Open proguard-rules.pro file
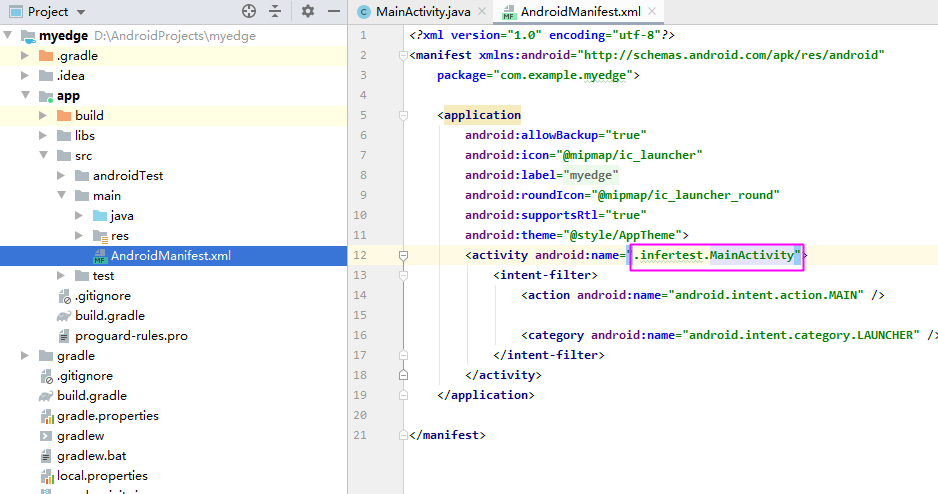The width and height of the screenshot is (938, 494). pyautogui.click(x=131, y=336)
